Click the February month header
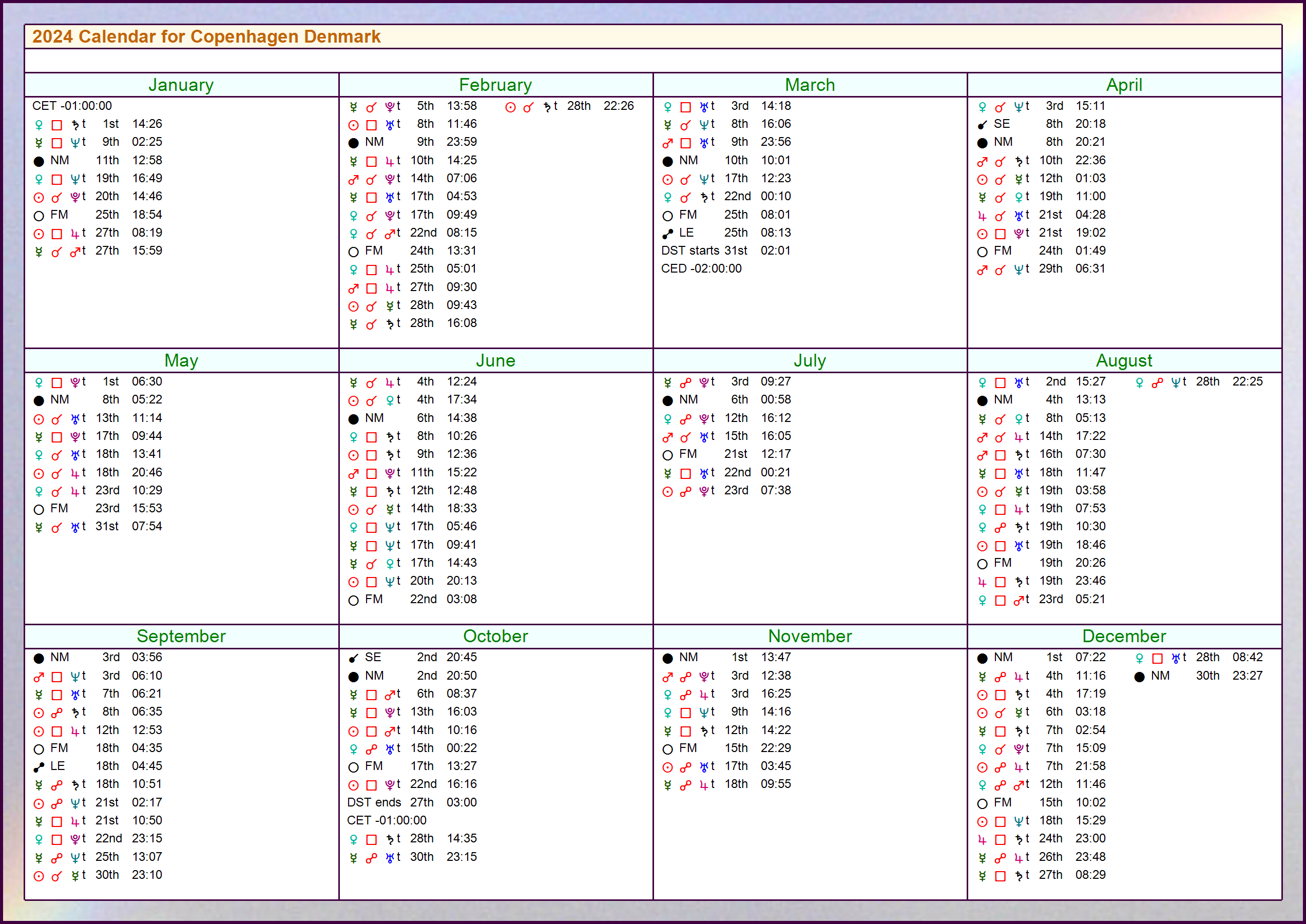This screenshot has width=1306, height=924. pyautogui.click(x=496, y=85)
